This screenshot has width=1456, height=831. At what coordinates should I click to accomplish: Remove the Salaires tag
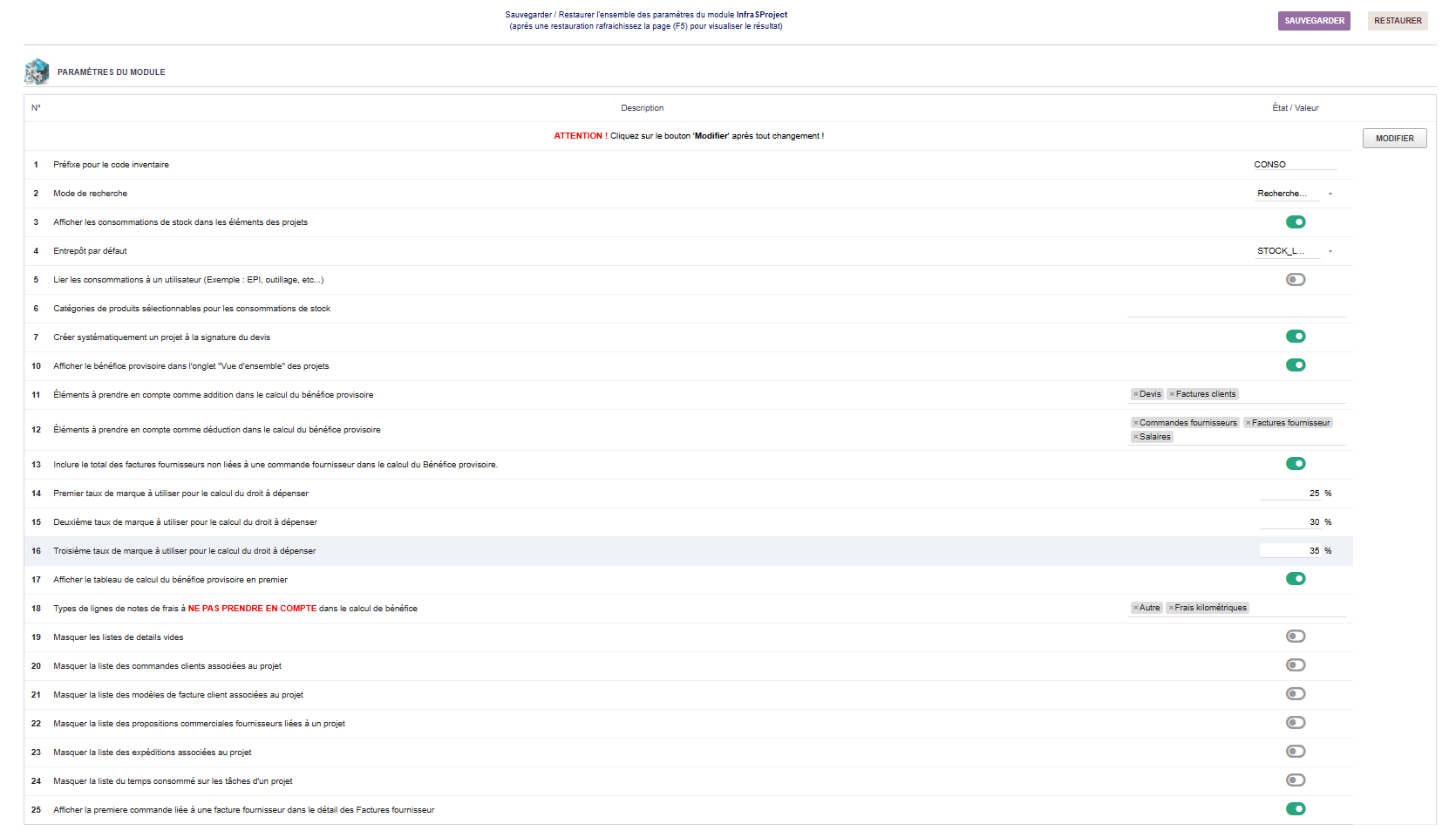[x=1135, y=437]
